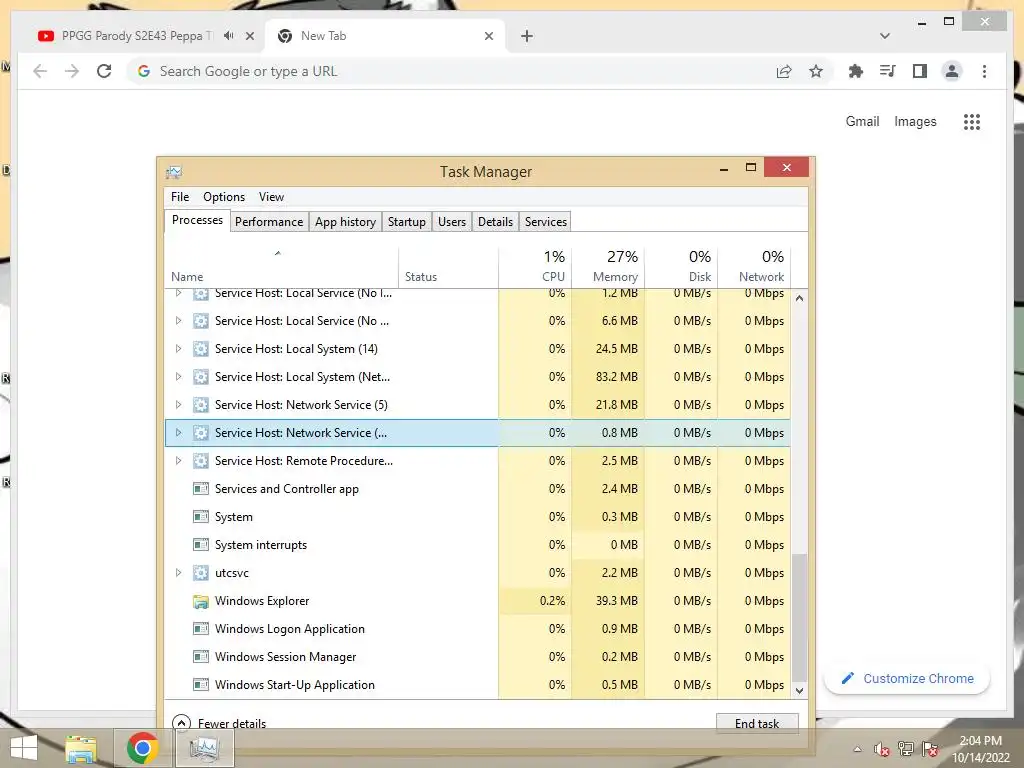The image size is (1024, 768).
Task: Sort processes by the Name column
Action: click(281, 268)
